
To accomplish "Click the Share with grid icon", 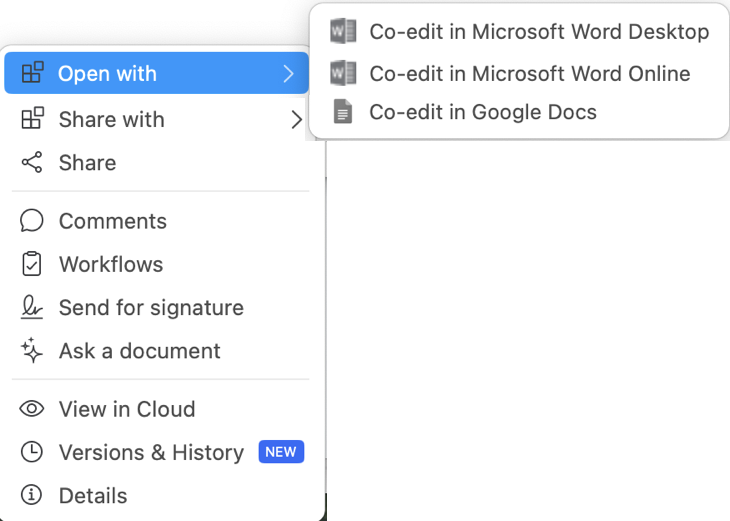I will (33, 118).
